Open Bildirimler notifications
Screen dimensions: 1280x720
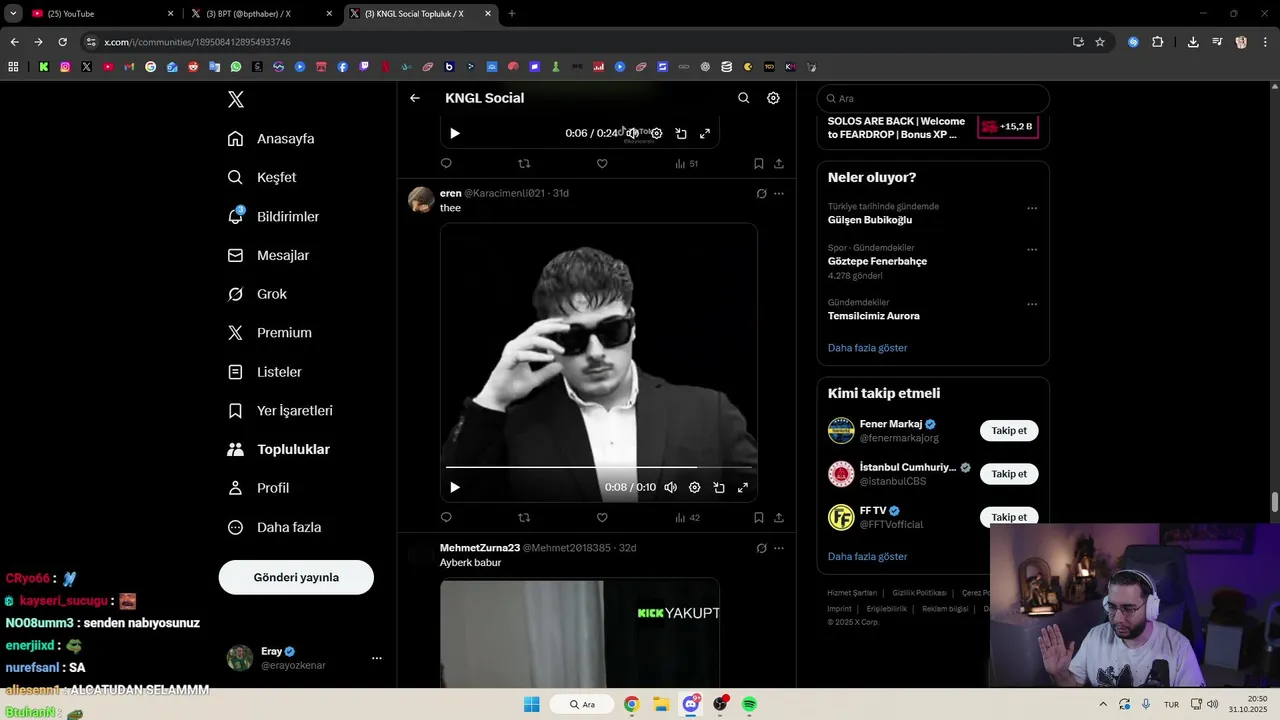(x=273, y=216)
